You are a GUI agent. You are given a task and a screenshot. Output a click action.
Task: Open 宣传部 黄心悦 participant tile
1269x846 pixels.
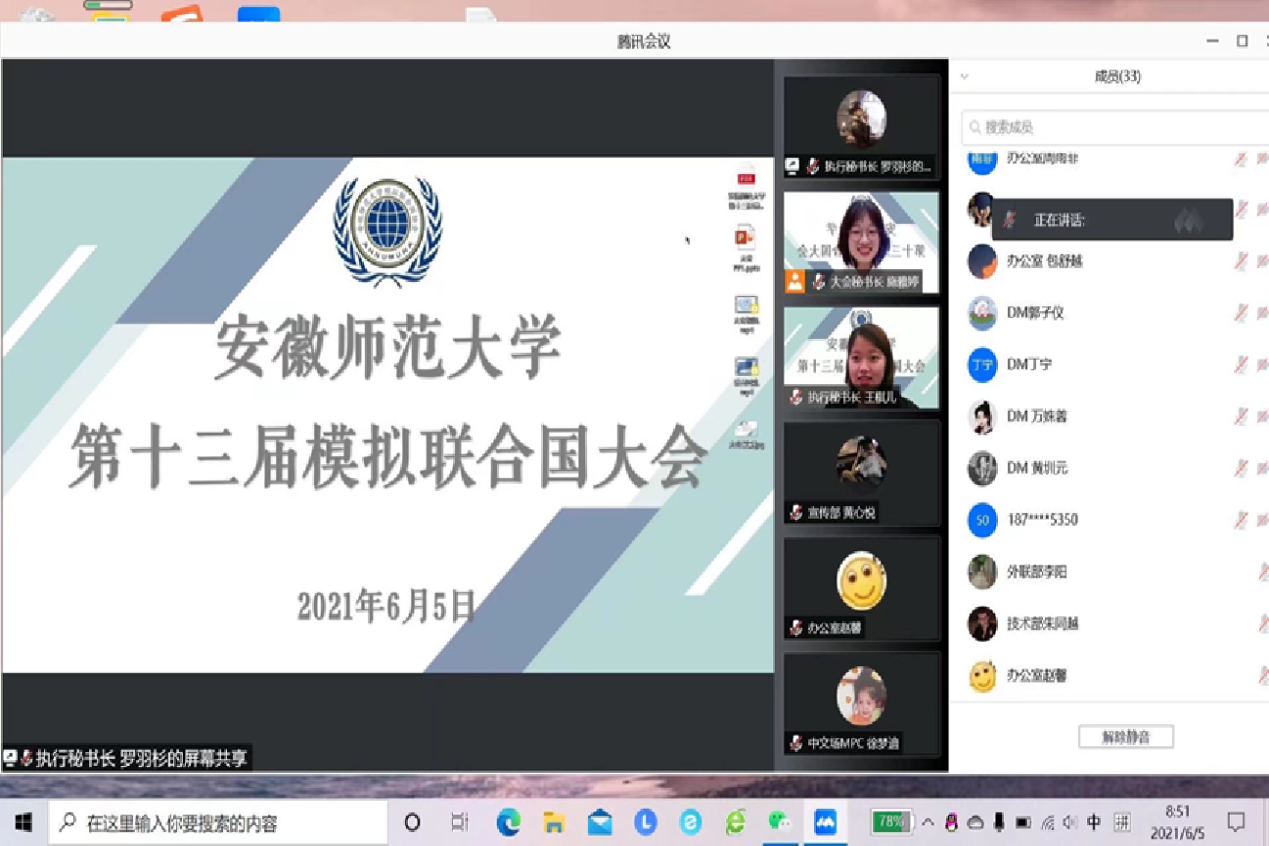(x=861, y=474)
